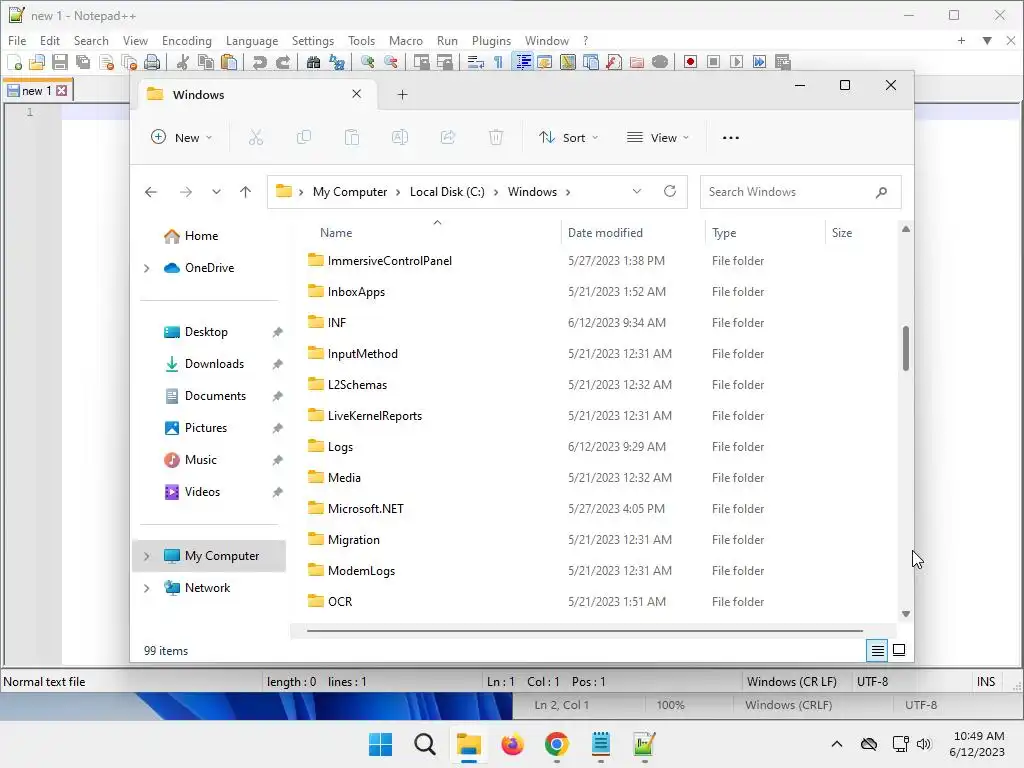Click Zoom Out magnifier in Notepad++

[391, 62]
